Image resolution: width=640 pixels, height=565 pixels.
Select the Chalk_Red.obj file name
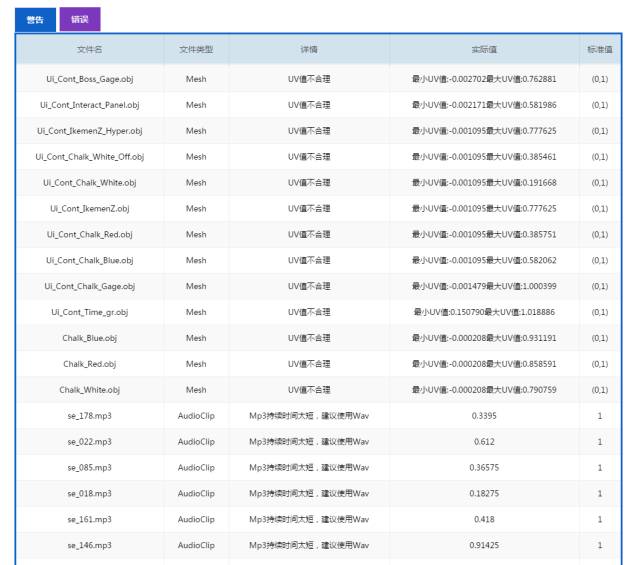tap(90, 364)
